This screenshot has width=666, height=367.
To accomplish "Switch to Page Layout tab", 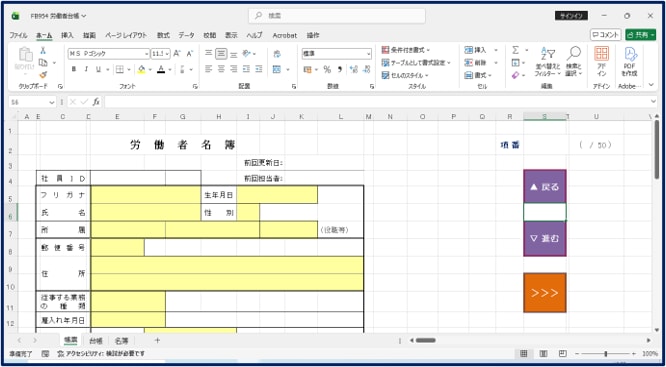I will click(126, 35).
